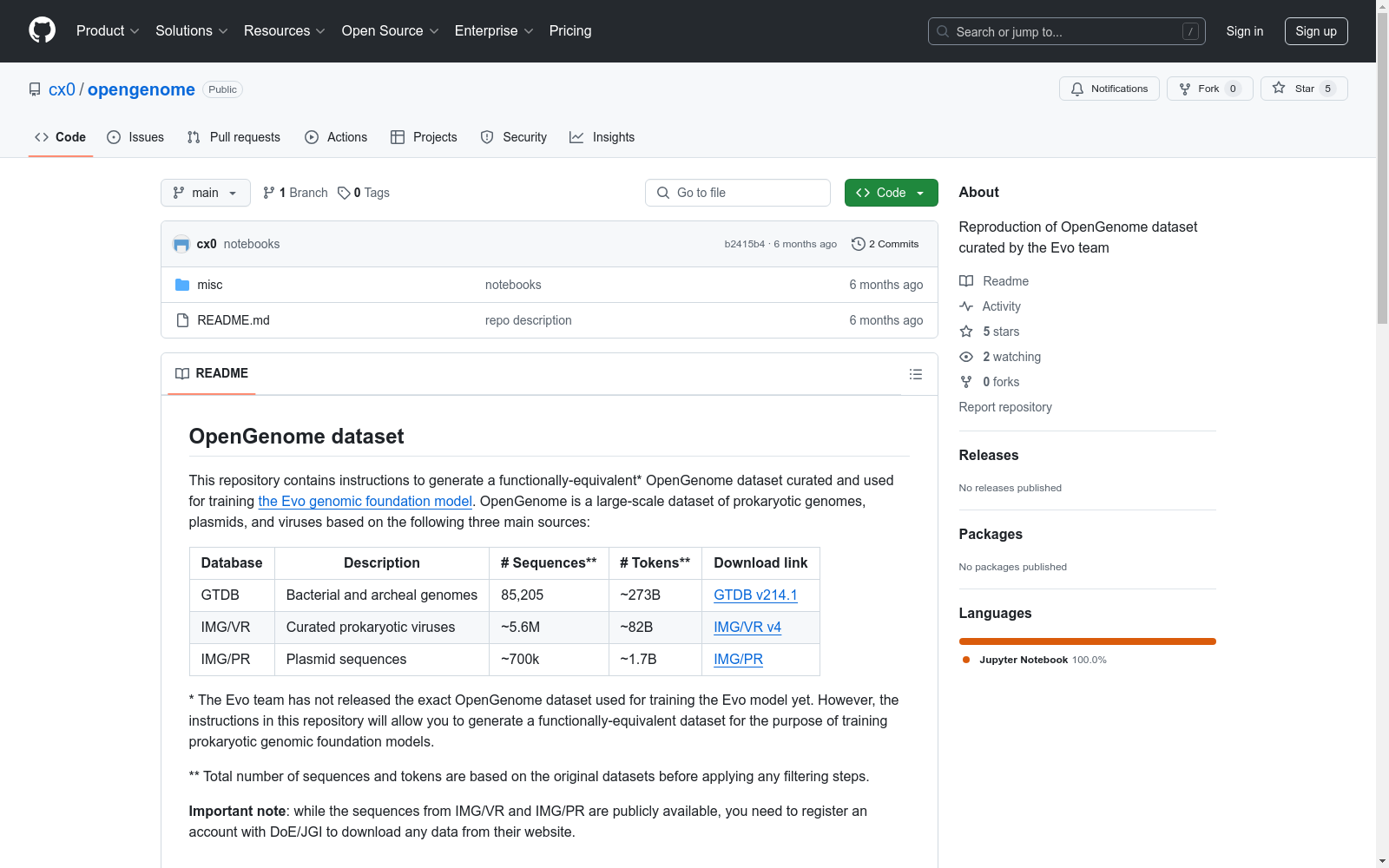Focus the Go to file input
Viewport: 1389px width, 868px height.
(x=738, y=193)
